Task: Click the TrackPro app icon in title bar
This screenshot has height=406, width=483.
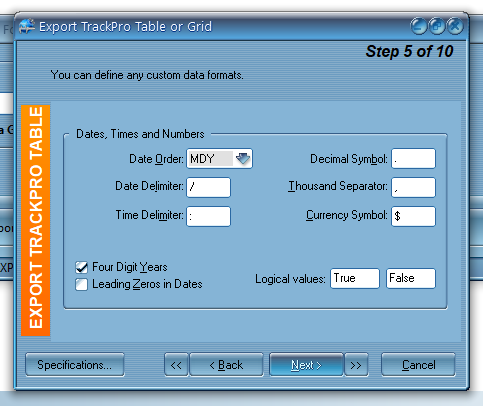Action: pyautogui.click(x=27, y=27)
